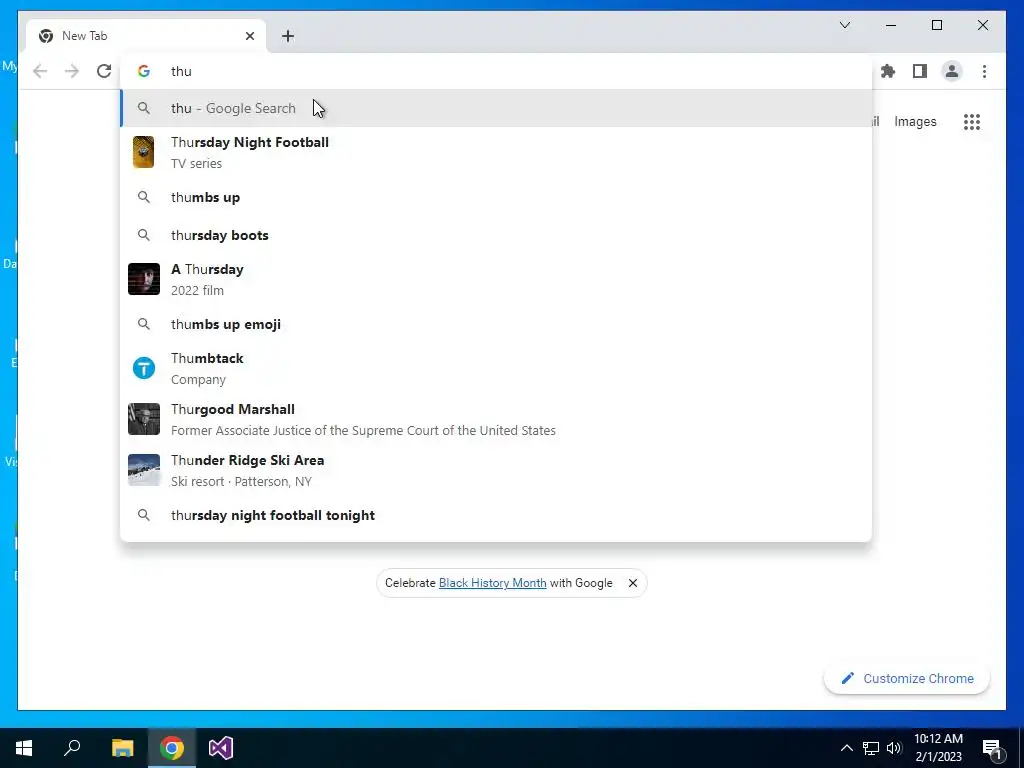Select the Thurgood Marshall suggestion
This screenshot has height=768, width=1024.
point(496,419)
